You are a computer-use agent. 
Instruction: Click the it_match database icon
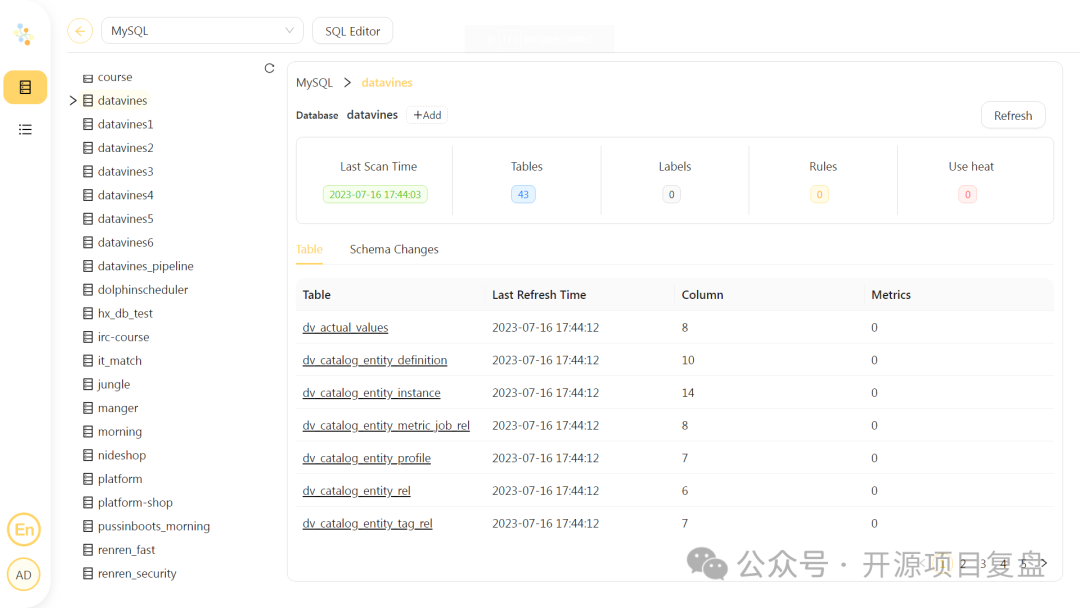[88, 361]
